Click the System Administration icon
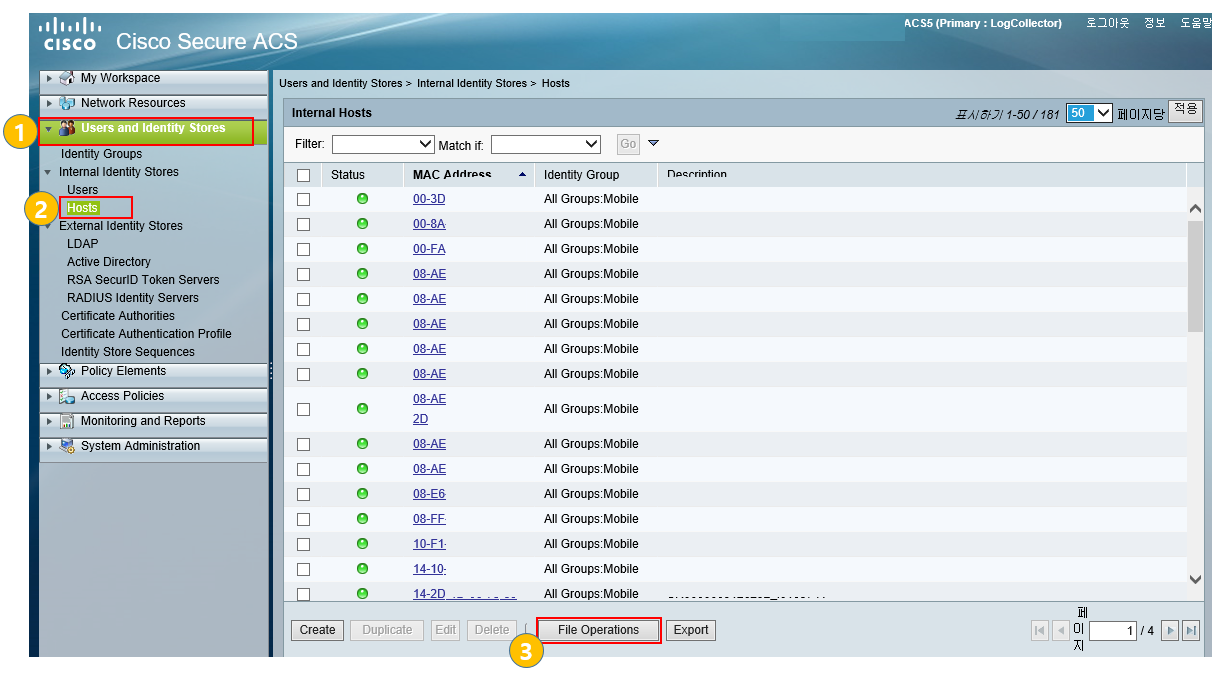The width and height of the screenshot is (1217, 675). [x=67, y=446]
